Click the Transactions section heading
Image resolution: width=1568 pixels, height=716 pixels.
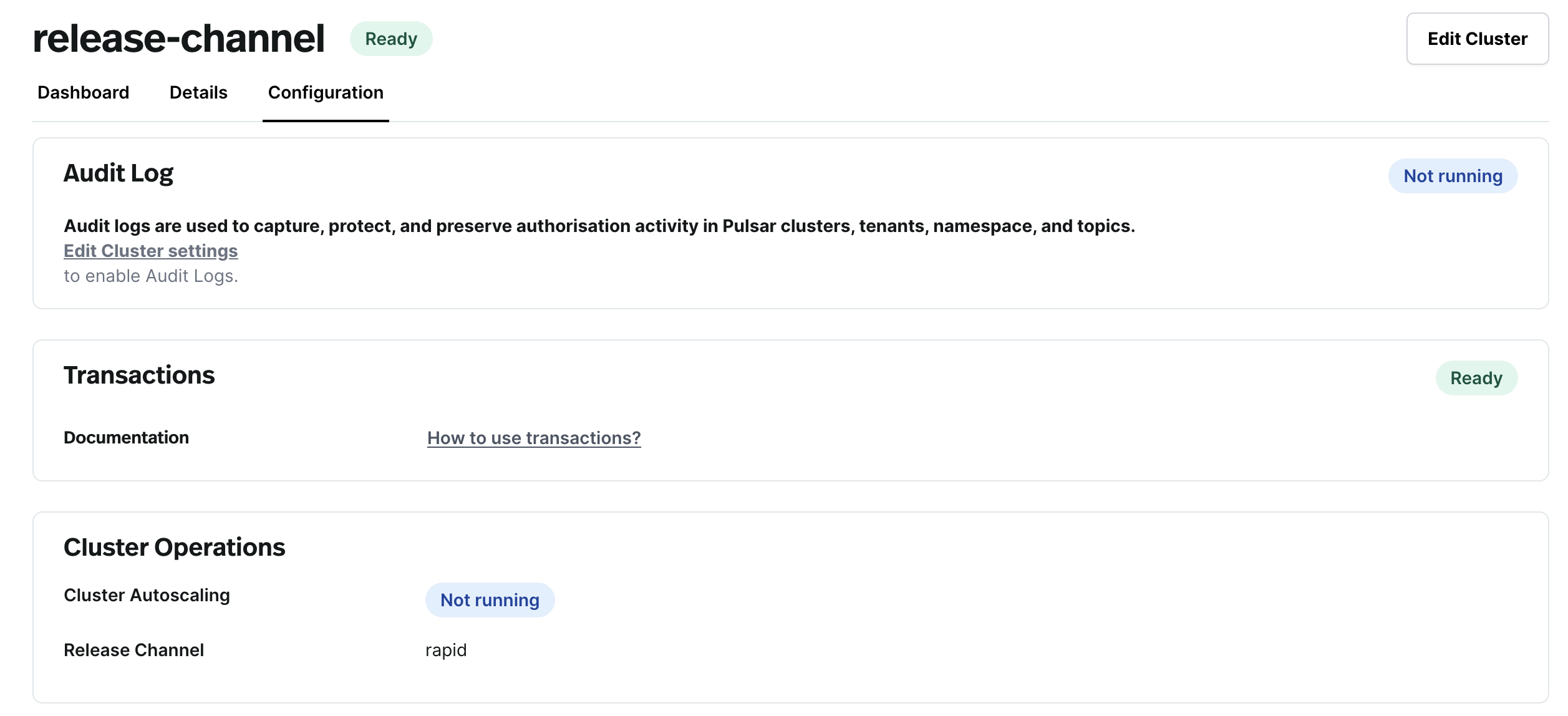point(139,375)
